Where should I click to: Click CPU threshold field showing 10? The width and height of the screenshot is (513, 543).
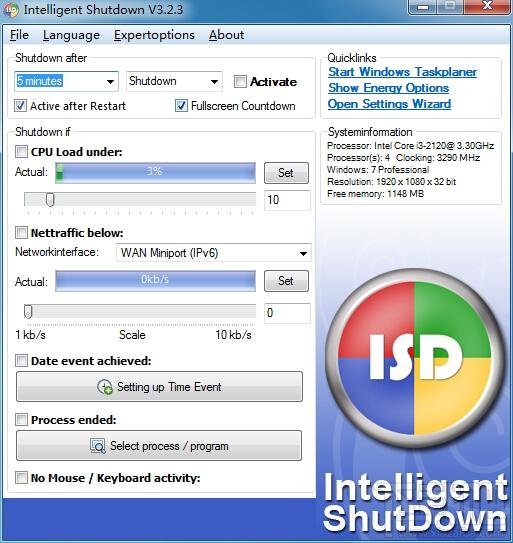click(287, 200)
